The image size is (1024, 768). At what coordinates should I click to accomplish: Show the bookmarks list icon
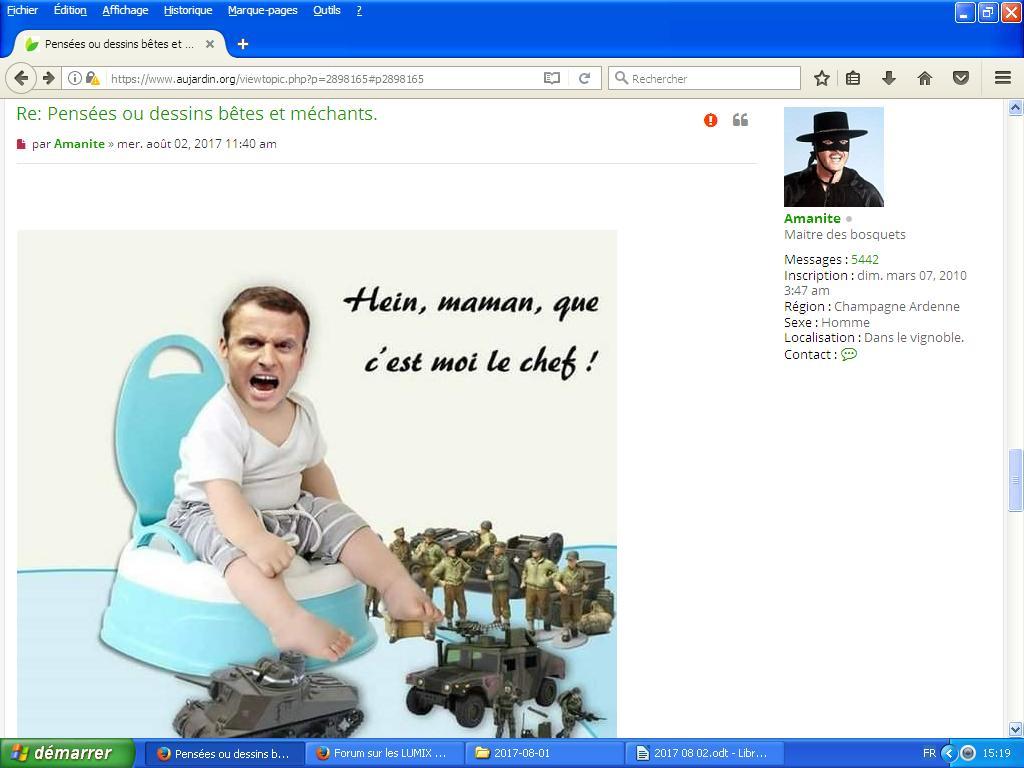pyautogui.click(x=853, y=78)
